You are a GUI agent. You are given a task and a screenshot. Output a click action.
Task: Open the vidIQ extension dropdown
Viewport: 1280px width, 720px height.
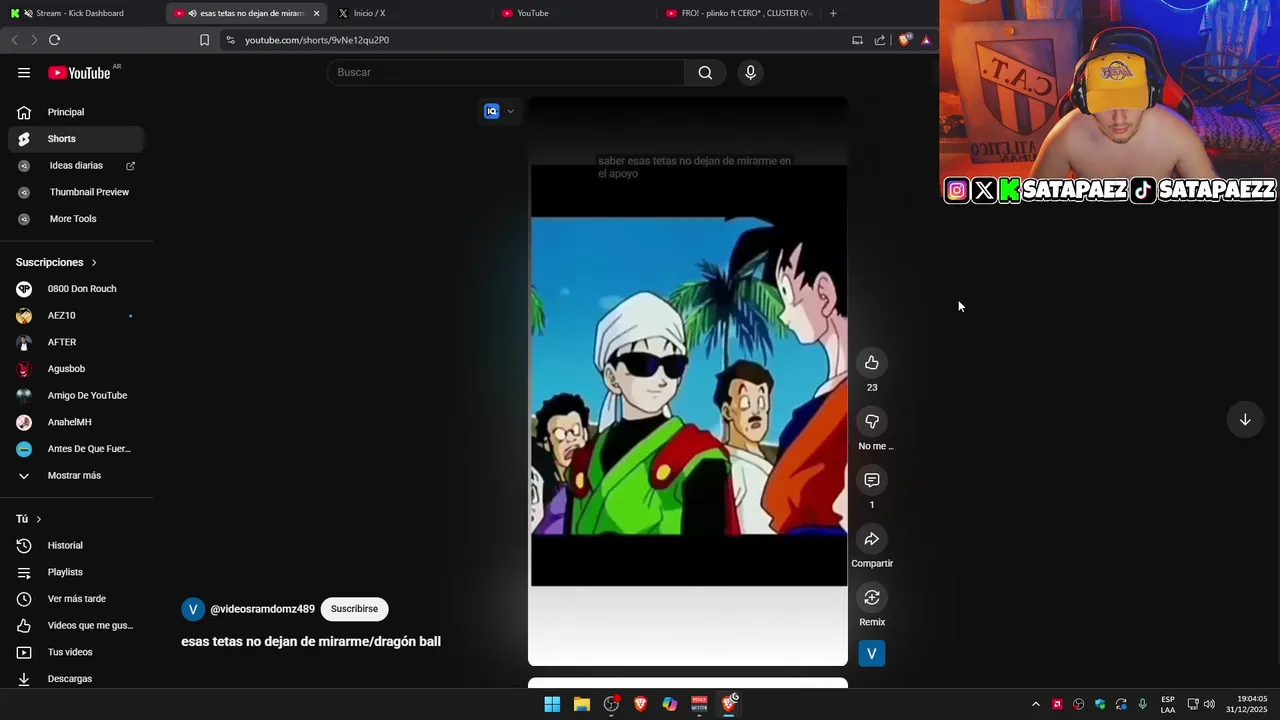click(499, 111)
